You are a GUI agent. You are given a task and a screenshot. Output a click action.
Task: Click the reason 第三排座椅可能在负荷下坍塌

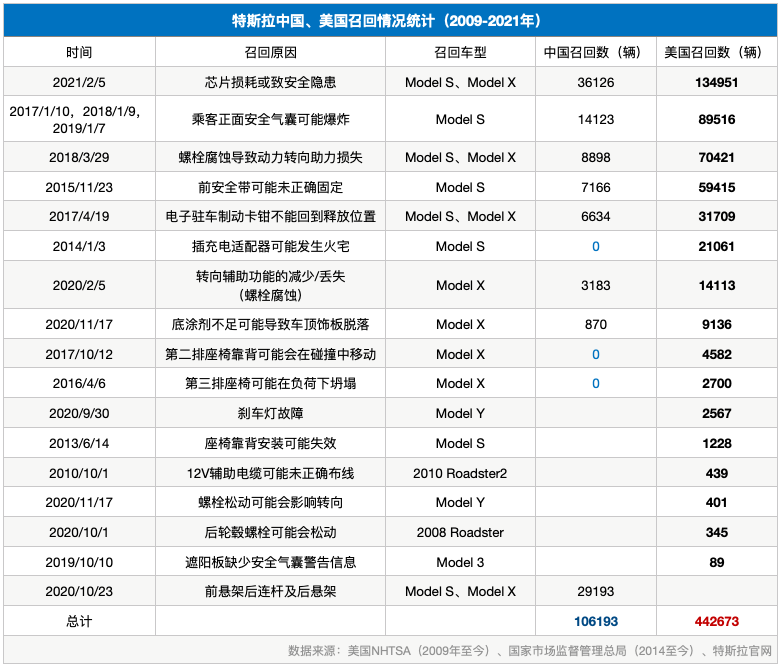tap(270, 383)
